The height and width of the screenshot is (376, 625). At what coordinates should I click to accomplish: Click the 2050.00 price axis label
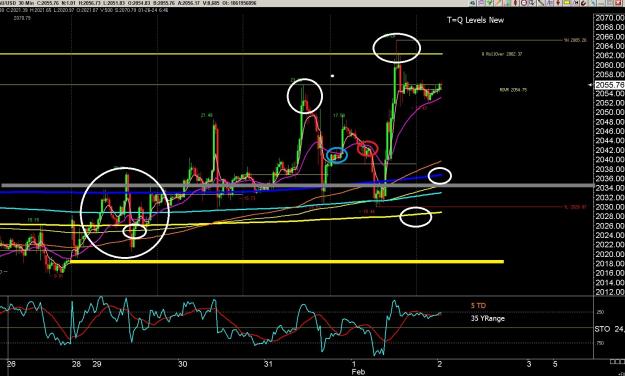click(x=610, y=112)
